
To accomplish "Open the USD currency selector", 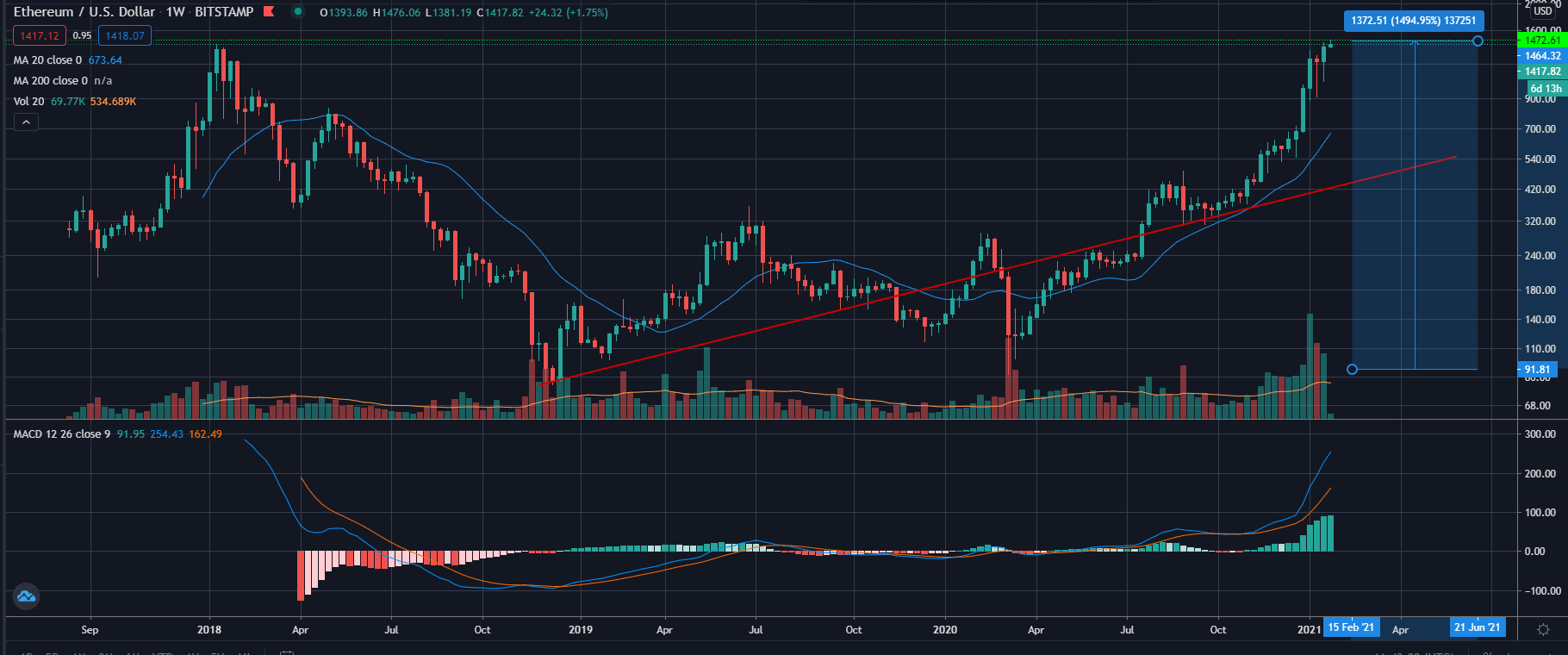I will [1542, 11].
